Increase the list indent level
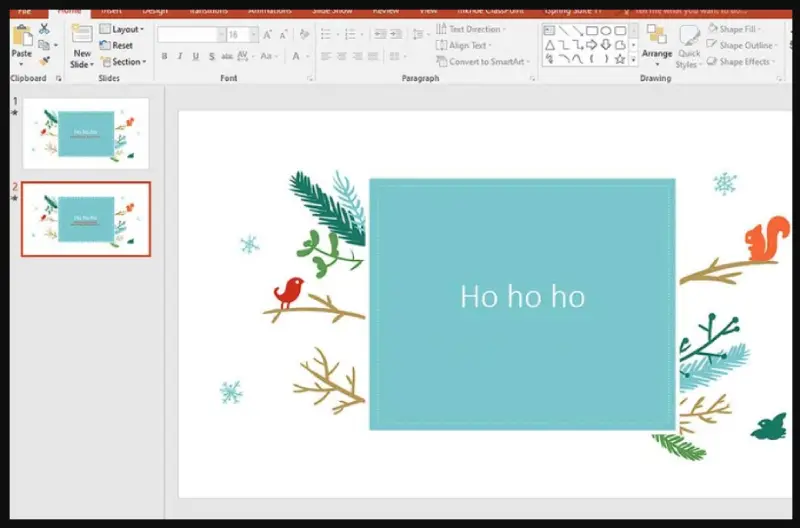Viewport: 800px width, 528px height. [x=395, y=35]
